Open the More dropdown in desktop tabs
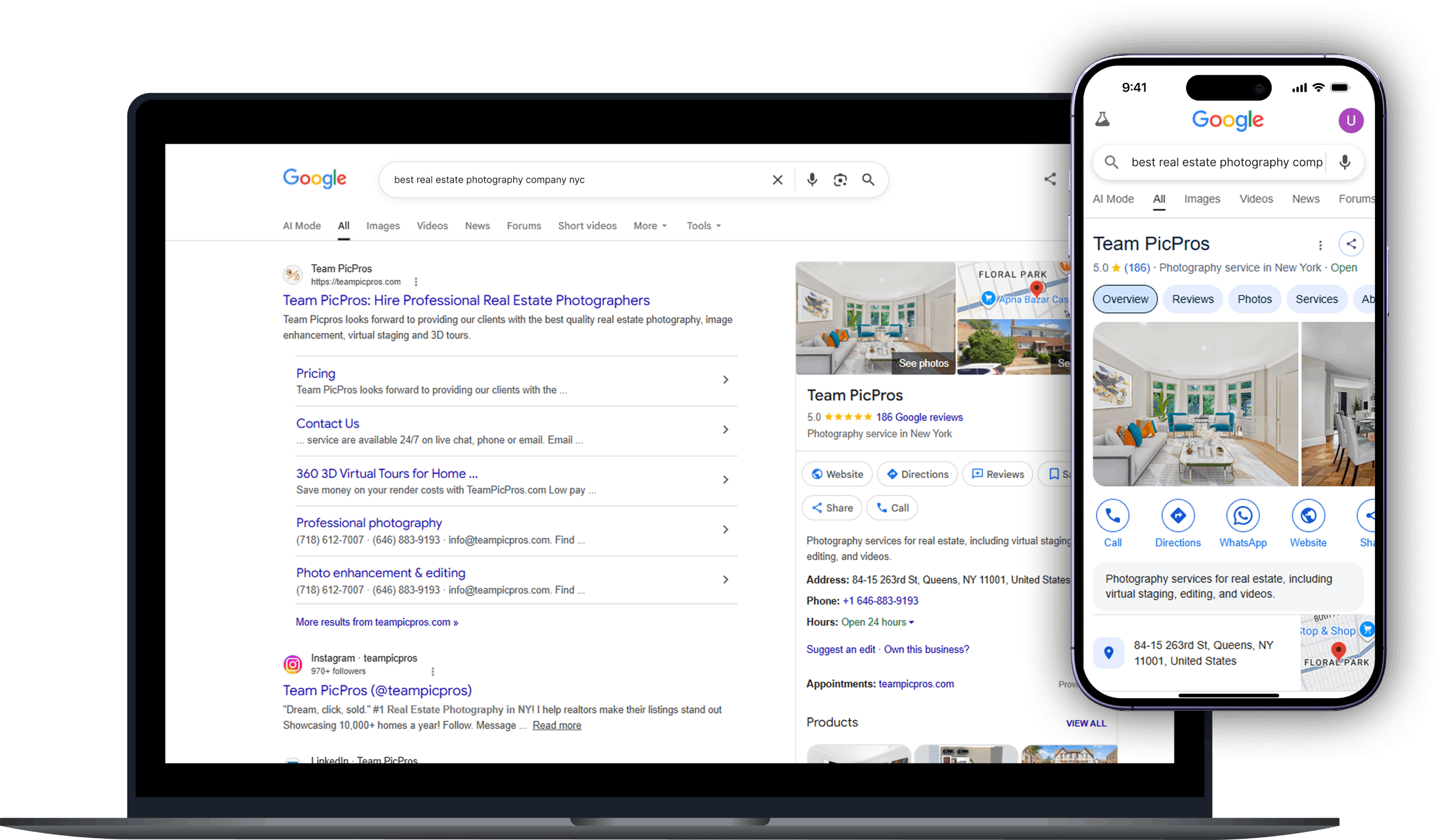Image resolution: width=1440 pixels, height=840 pixels. click(x=650, y=226)
